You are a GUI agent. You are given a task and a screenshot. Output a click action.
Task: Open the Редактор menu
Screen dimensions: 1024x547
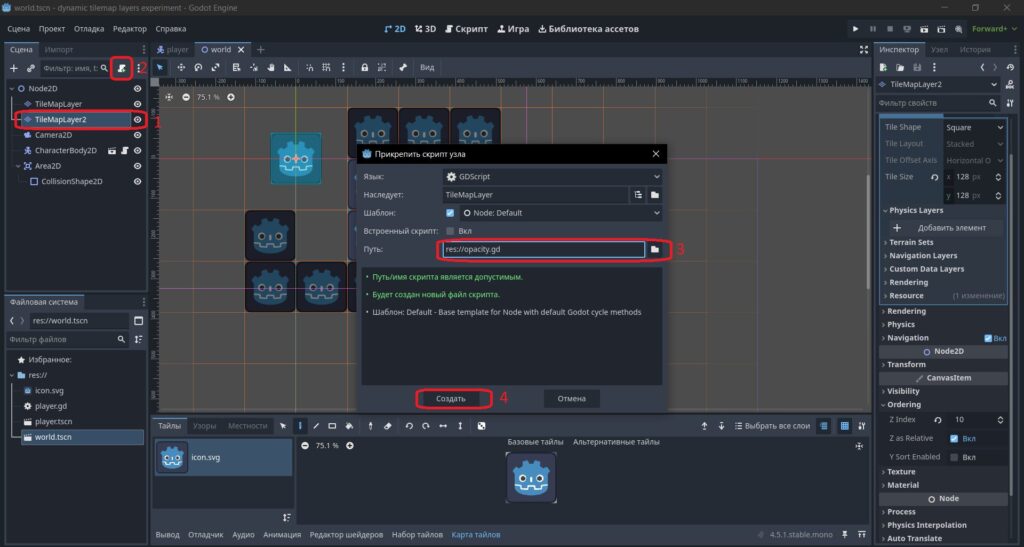click(x=129, y=29)
